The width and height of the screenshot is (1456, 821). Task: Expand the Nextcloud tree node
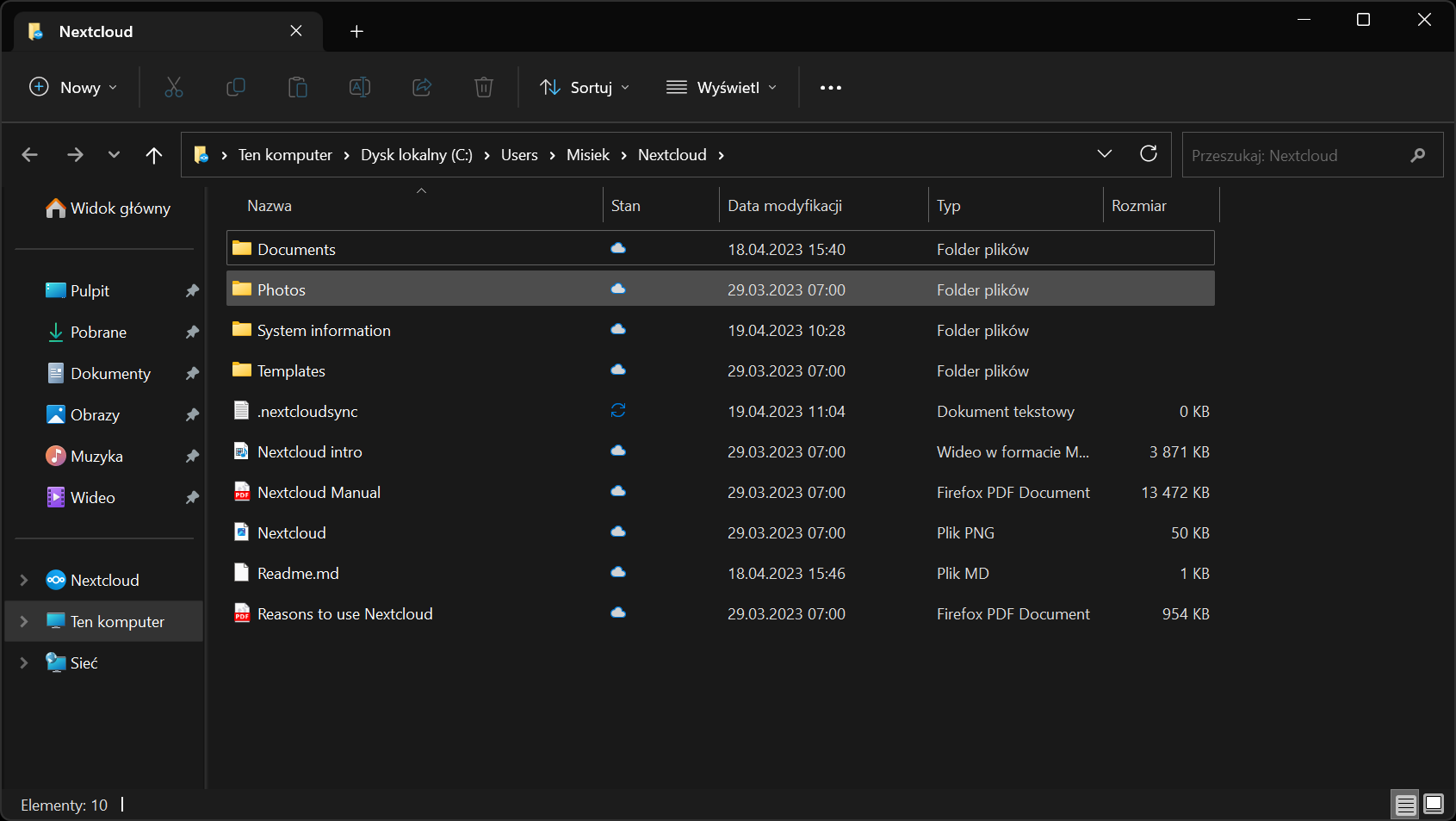click(x=24, y=580)
